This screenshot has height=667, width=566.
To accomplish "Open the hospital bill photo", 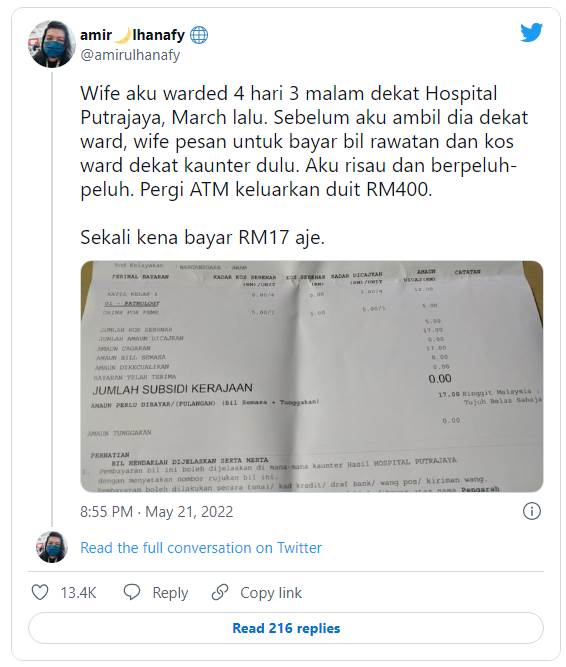I will coord(312,376).
